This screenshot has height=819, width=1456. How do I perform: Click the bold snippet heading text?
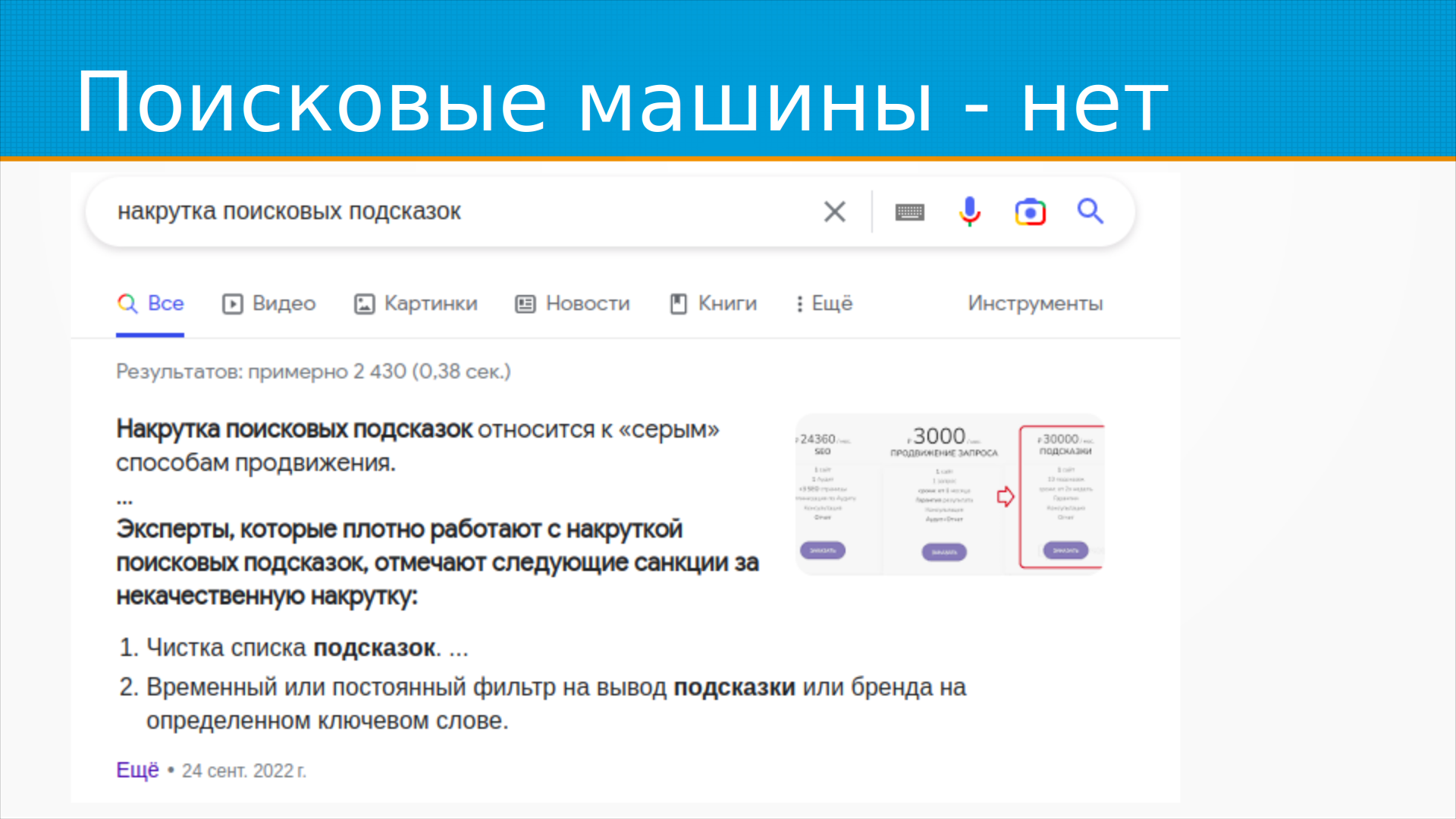click(294, 429)
